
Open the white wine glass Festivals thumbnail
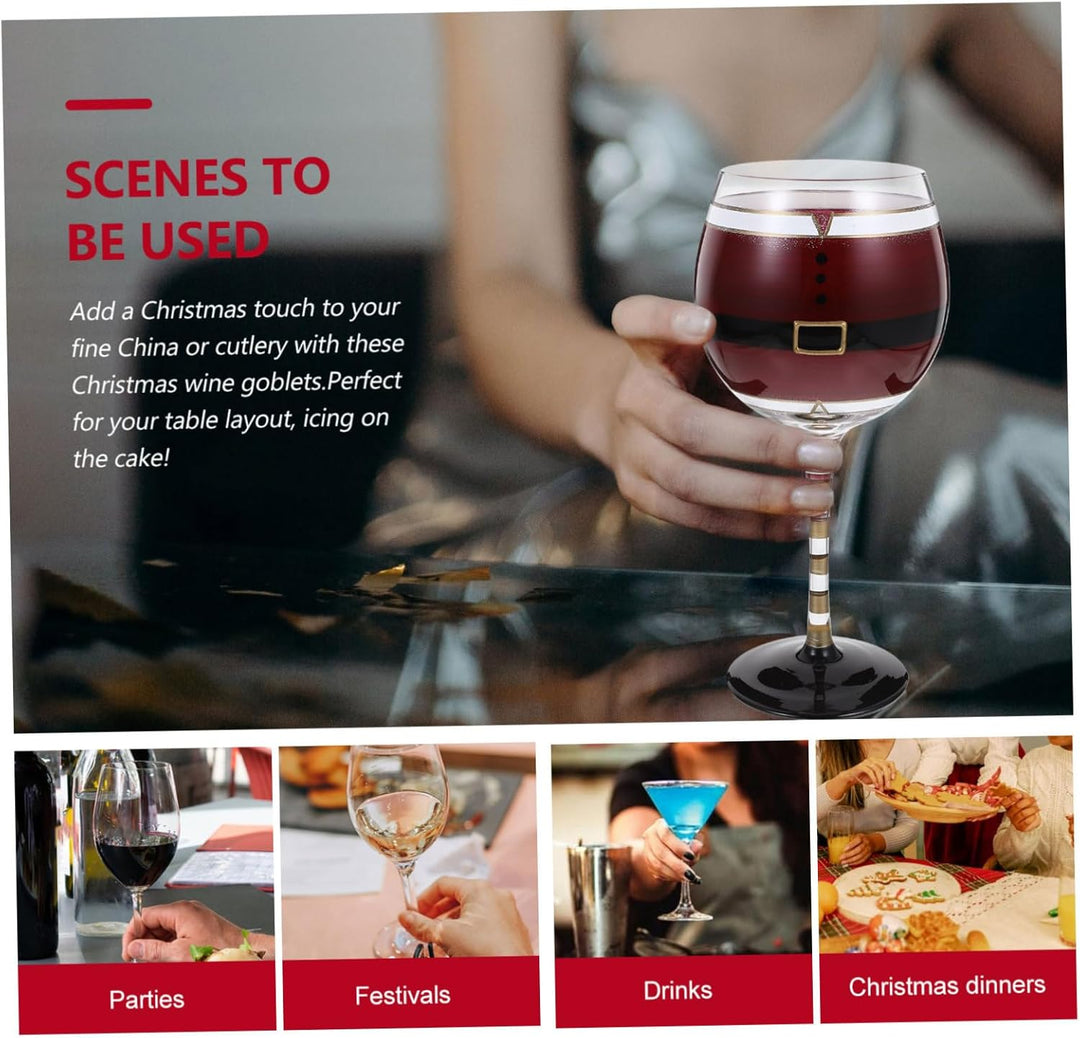pos(408,851)
